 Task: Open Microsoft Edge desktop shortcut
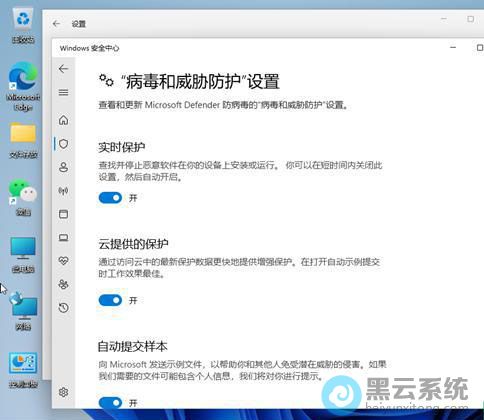[x=23, y=87]
